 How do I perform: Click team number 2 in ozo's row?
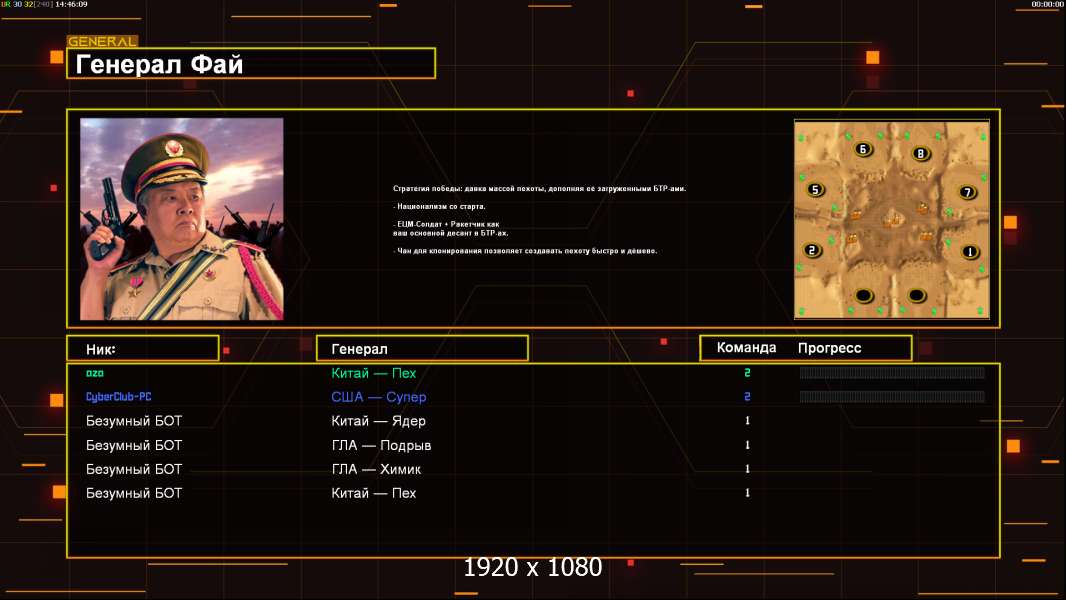pyautogui.click(x=747, y=372)
